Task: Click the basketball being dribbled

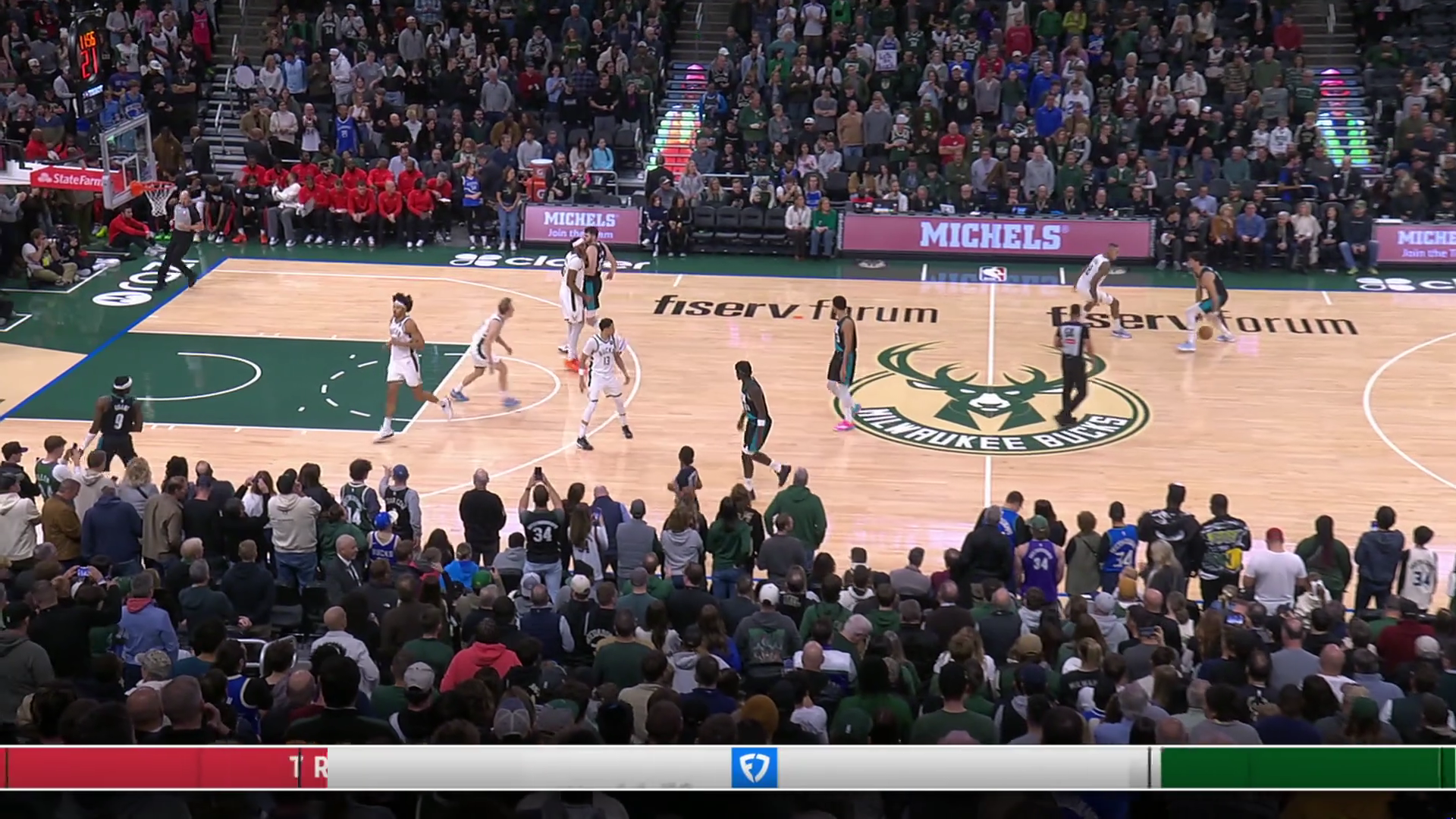Action: click(1205, 332)
